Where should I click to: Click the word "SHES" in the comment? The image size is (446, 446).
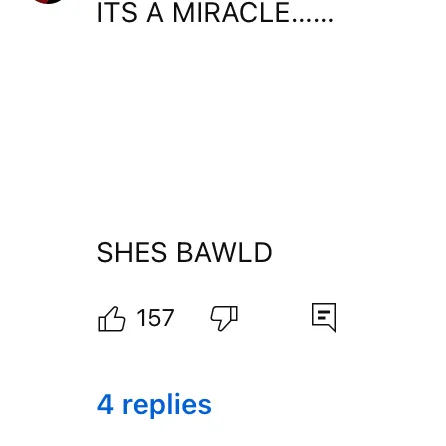pos(132,252)
